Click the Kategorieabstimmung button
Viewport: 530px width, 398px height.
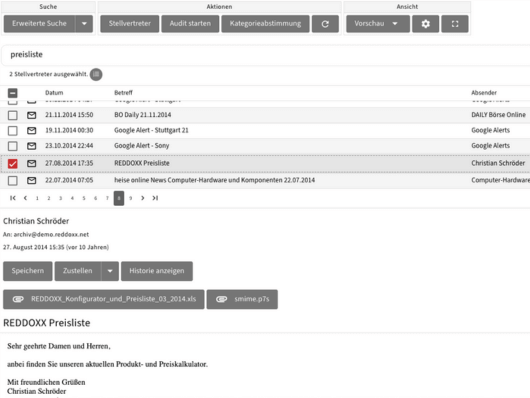coord(265,24)
